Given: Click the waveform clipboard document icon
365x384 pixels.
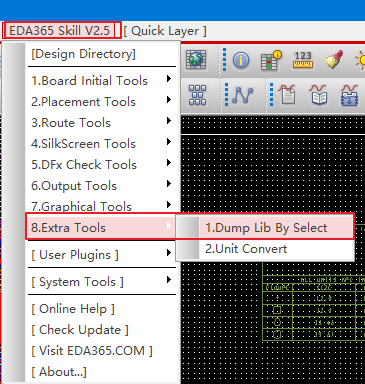Looking at the screenshot, I should (x=287, y=95).
